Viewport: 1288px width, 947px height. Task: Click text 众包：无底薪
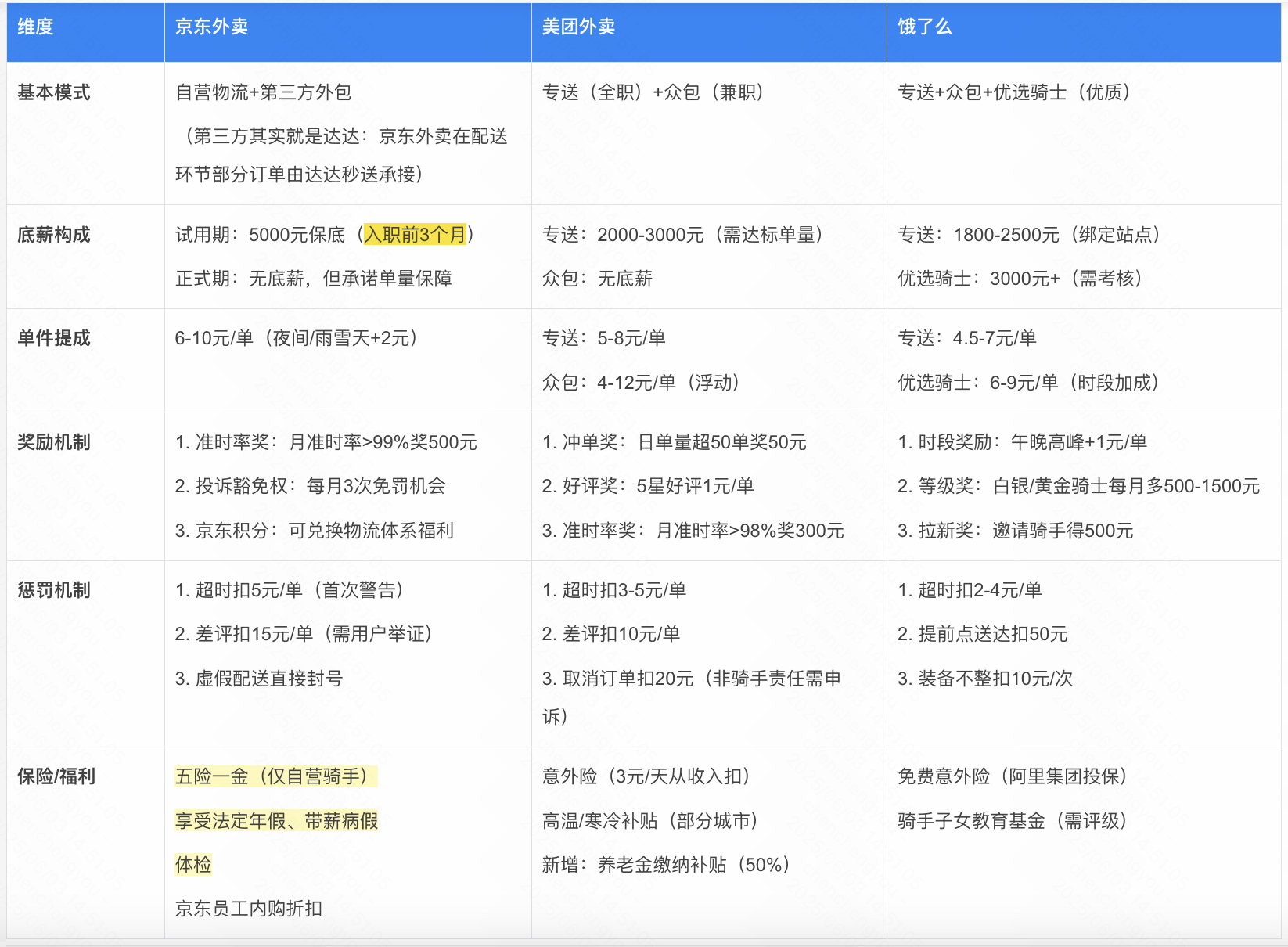[597, 279]
